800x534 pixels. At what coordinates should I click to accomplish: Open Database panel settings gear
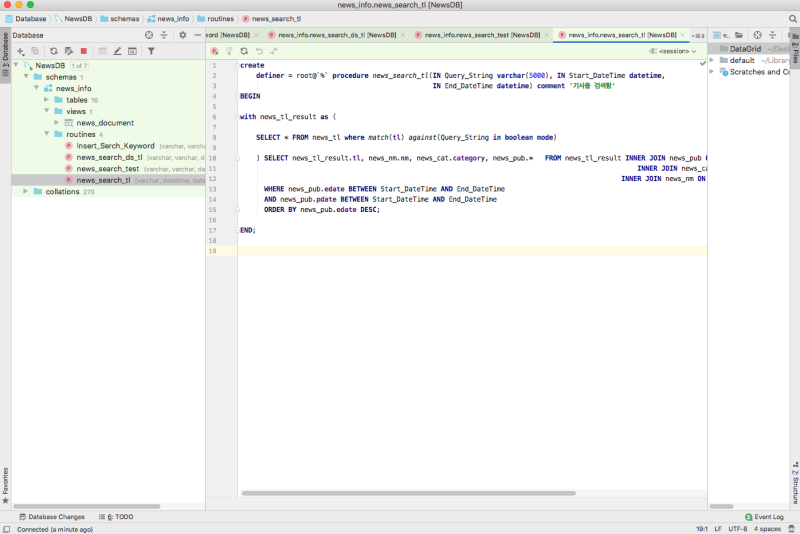[x=183, y=35]
